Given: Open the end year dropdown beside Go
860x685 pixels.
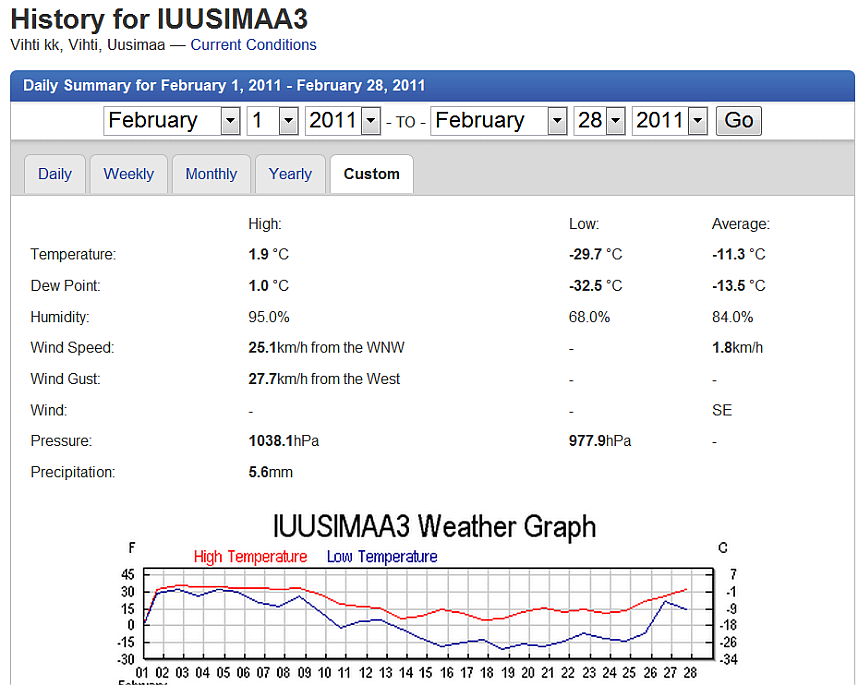Looking at the screenshot, I should point(670,121).
